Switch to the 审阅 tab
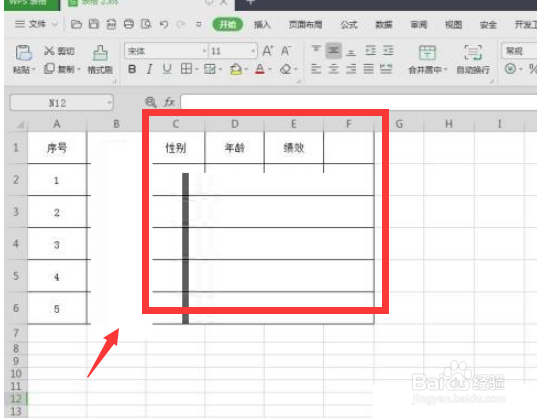 [419, 24]
